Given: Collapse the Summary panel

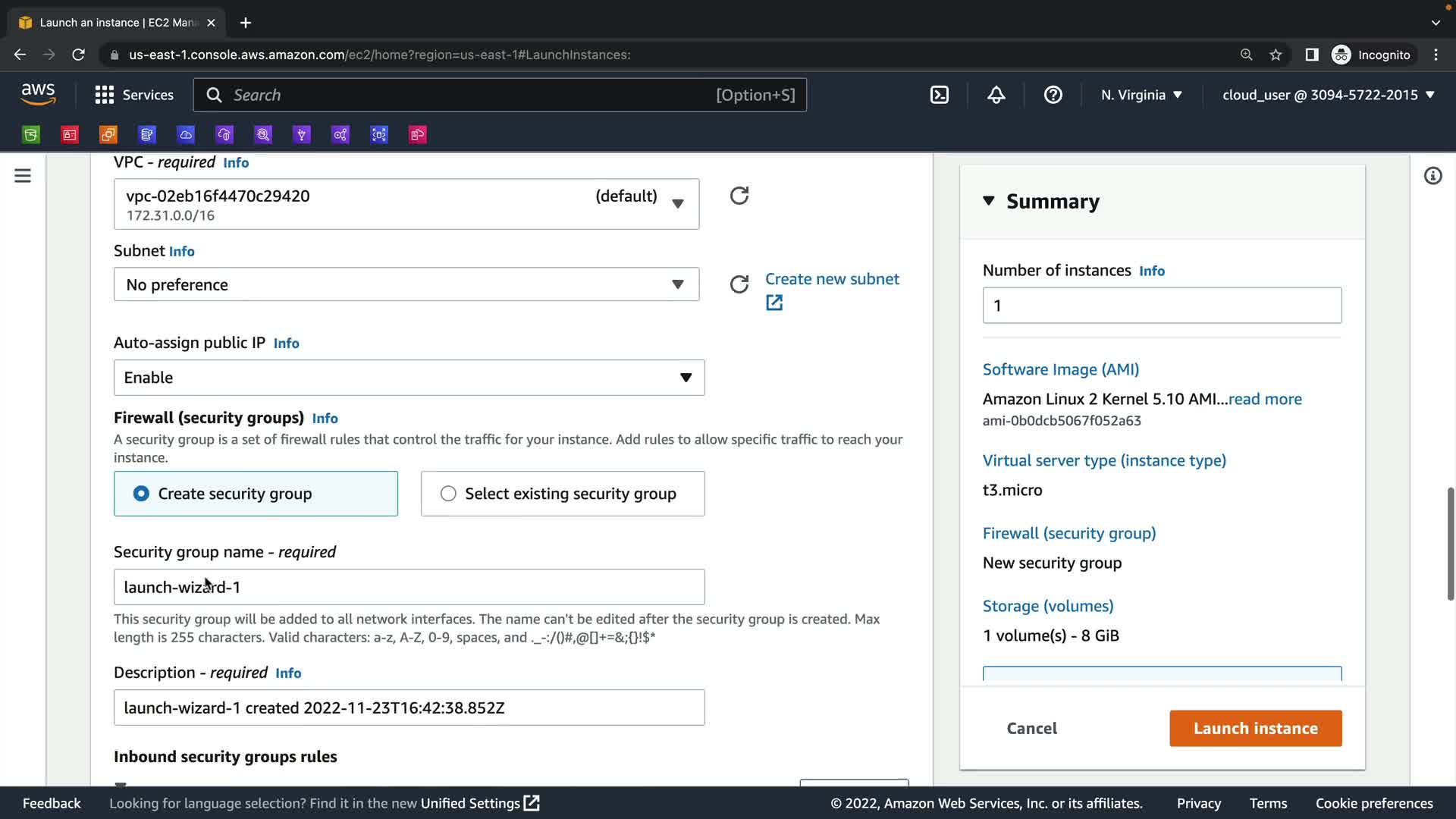Looking at the screenshot, I should coord(988,201).
